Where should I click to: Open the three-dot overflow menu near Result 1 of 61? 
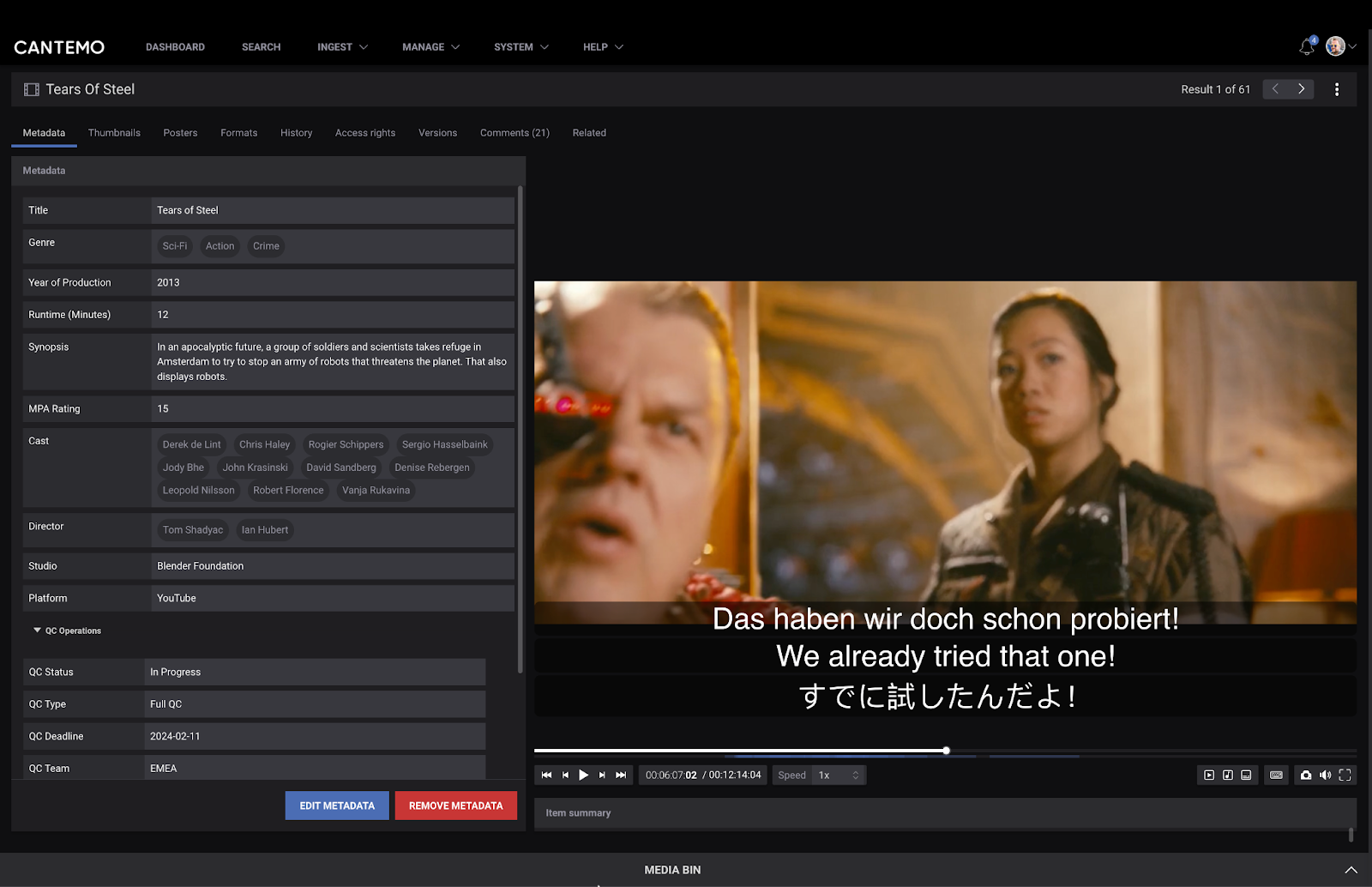point(1336,88)
